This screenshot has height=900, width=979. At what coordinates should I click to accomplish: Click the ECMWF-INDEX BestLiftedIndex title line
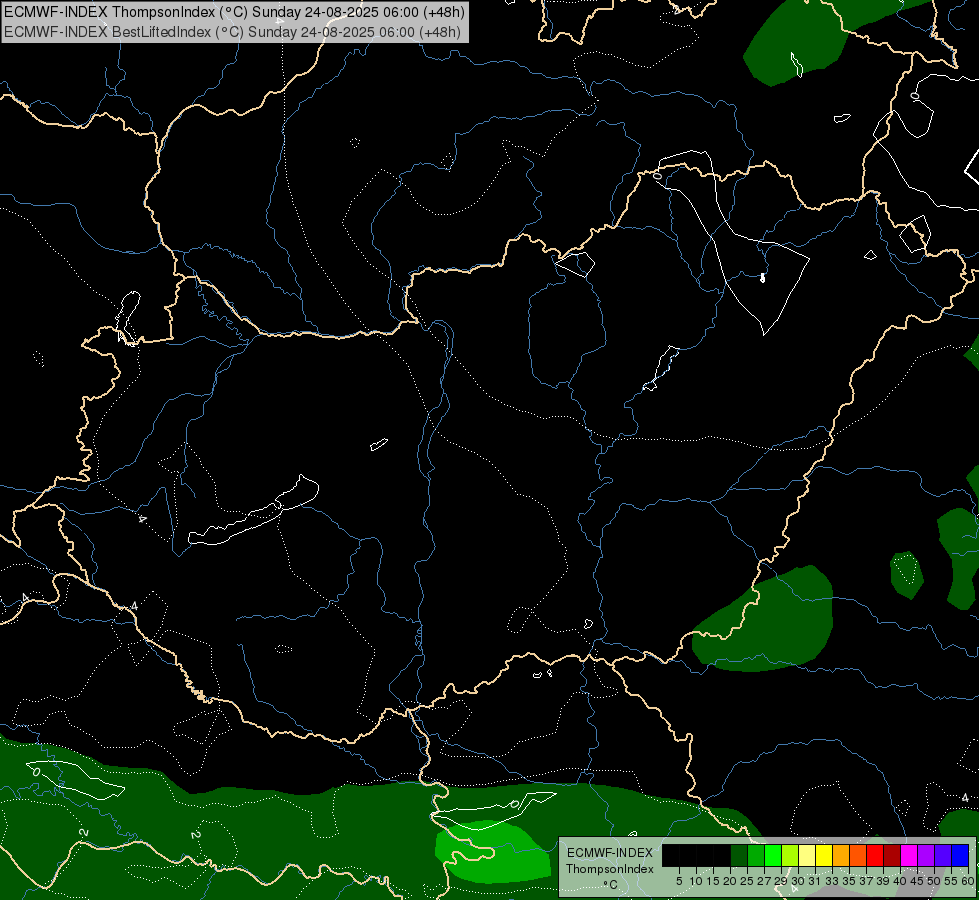[x=232, y=31]
